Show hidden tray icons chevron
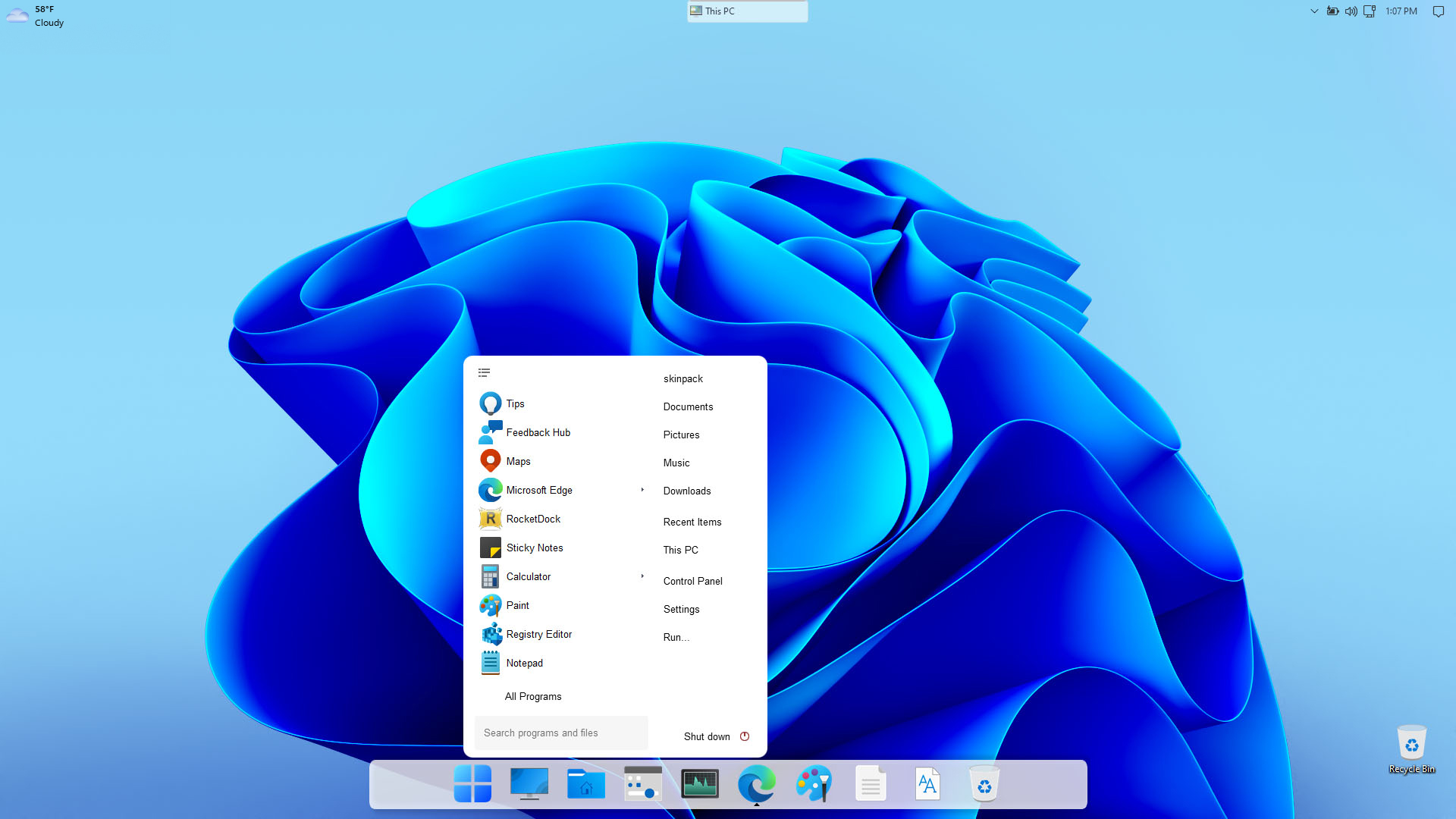The width and height of the screenshot is (1456, 819). pos(1314,11)
